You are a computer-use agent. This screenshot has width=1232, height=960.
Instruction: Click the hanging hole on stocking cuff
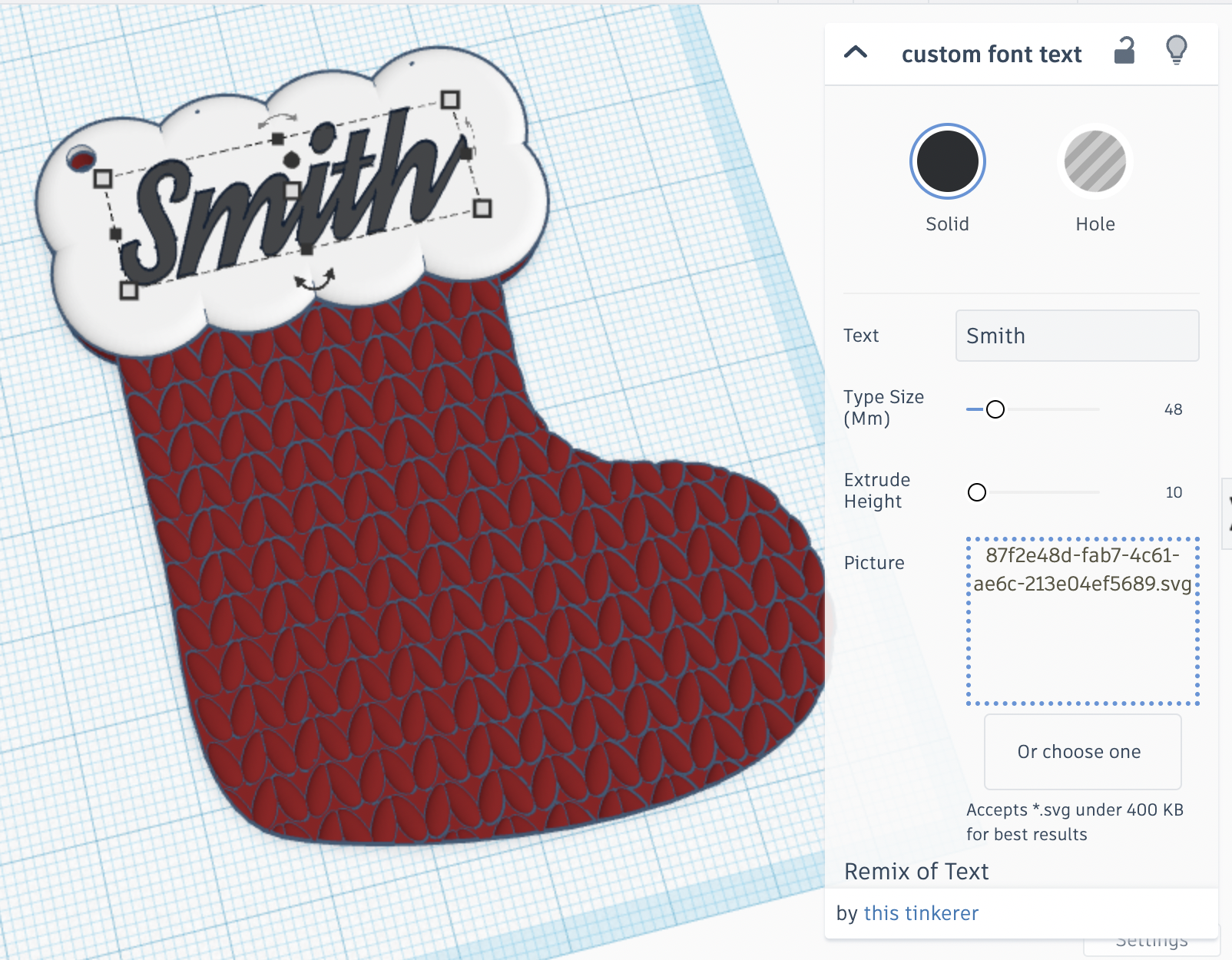[81, 159]
